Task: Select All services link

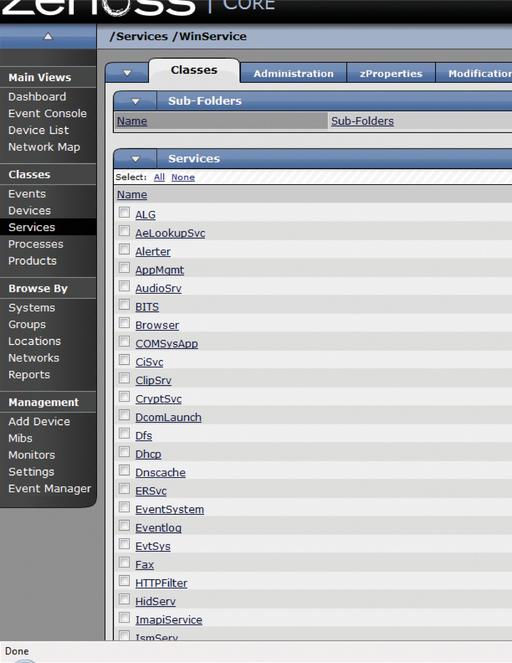Action: (x=159, y=177)
